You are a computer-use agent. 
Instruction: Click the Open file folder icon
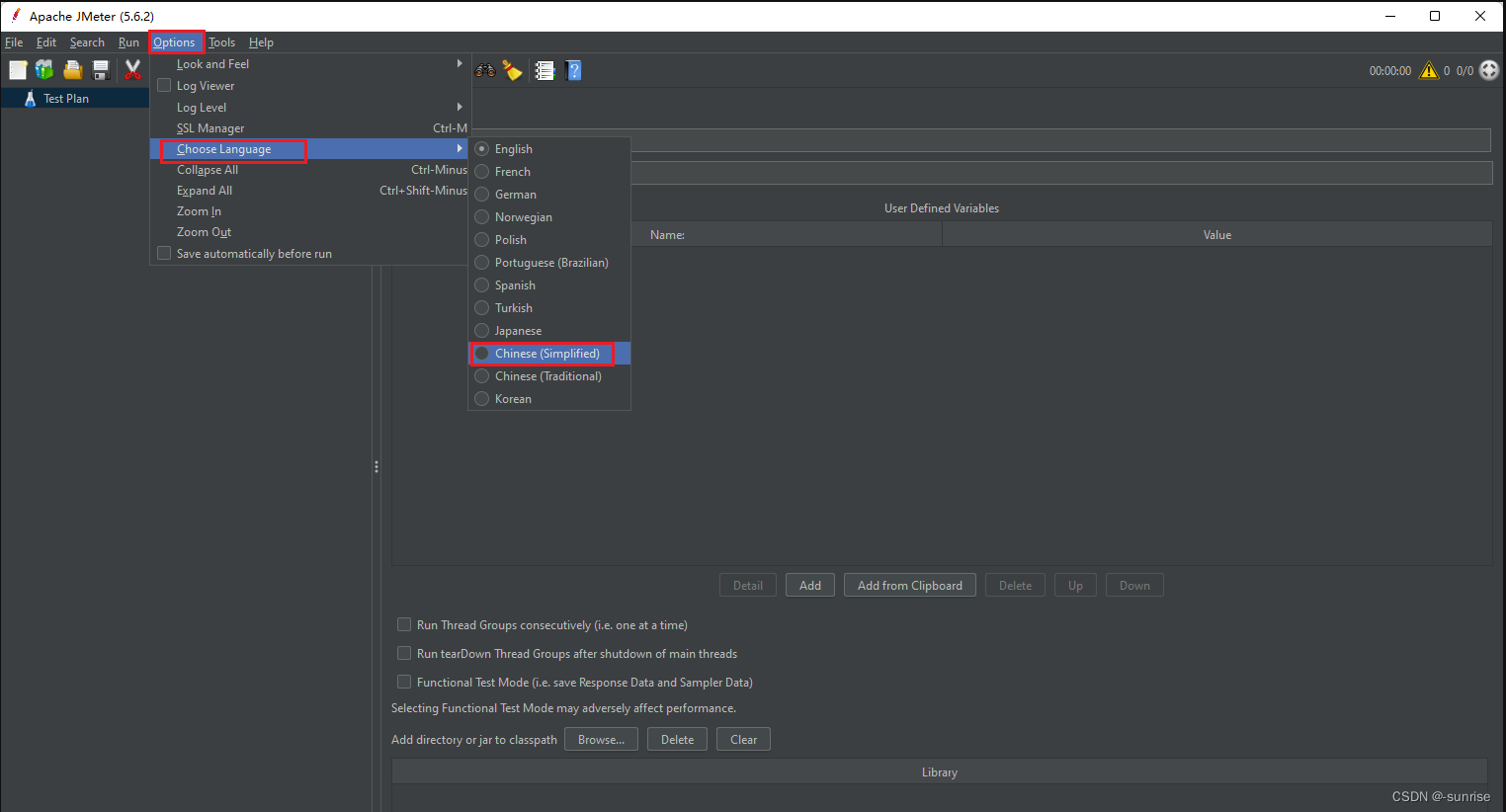(x=72, y=70)
